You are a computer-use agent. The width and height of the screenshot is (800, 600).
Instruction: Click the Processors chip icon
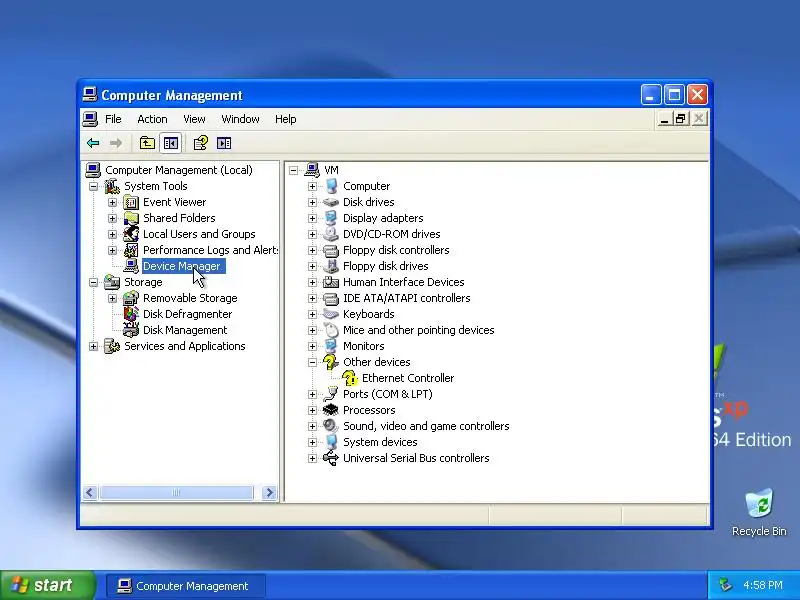pos(331,410)
